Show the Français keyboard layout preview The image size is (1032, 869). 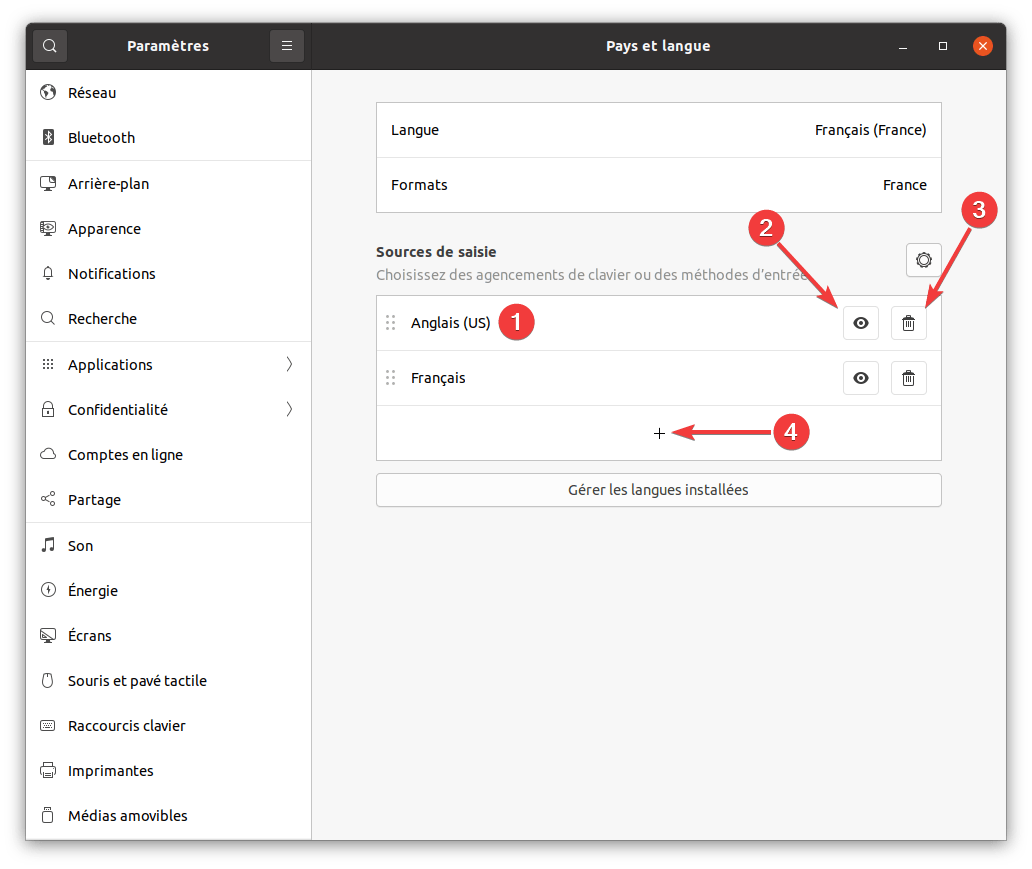coord(860,378)
